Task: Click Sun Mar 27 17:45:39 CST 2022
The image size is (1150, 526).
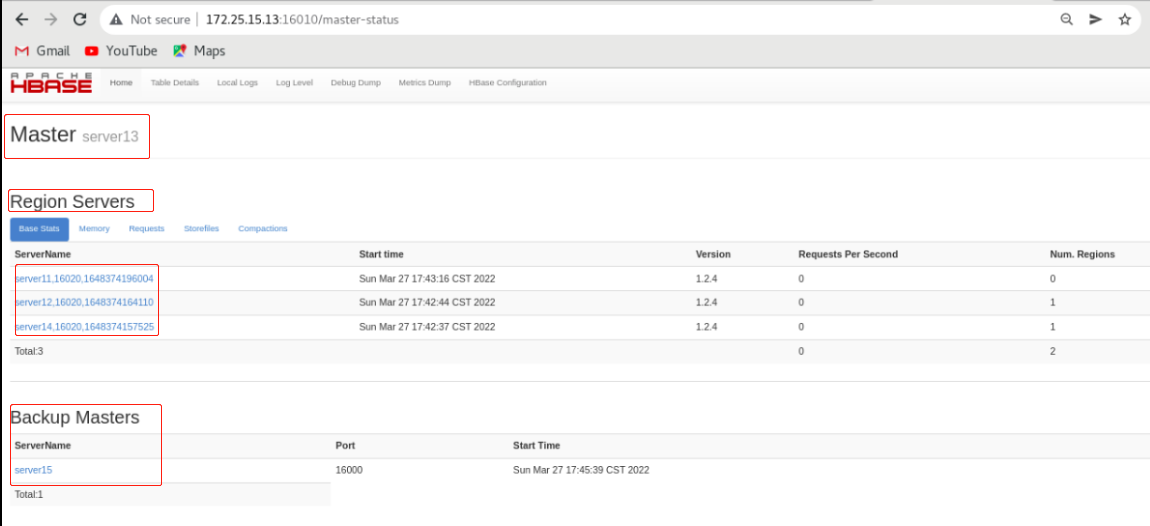Action: [x=581, y=470]
